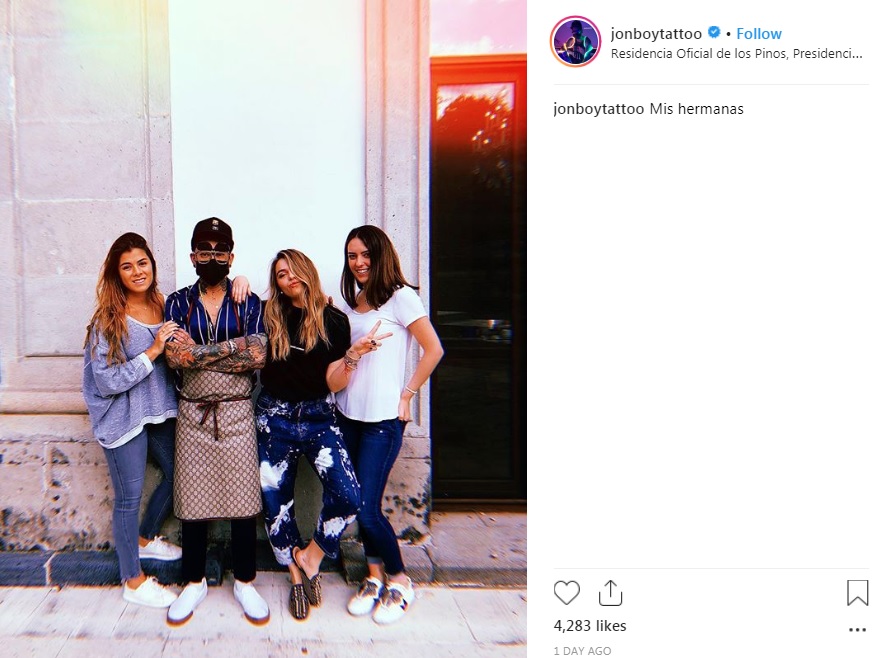
Task: Like the post with the heart icon
Action: pyautogui.click(x=566, y=593)
